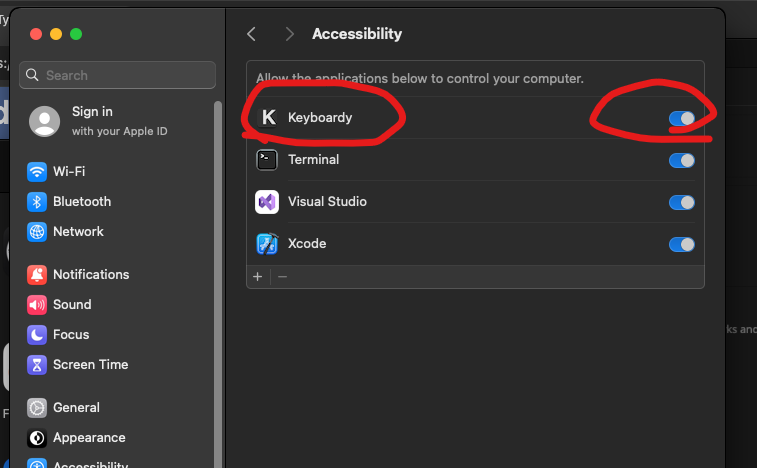Click the Notifications bell icon
This screenshot has height=468, width=757.
point(37,275)
